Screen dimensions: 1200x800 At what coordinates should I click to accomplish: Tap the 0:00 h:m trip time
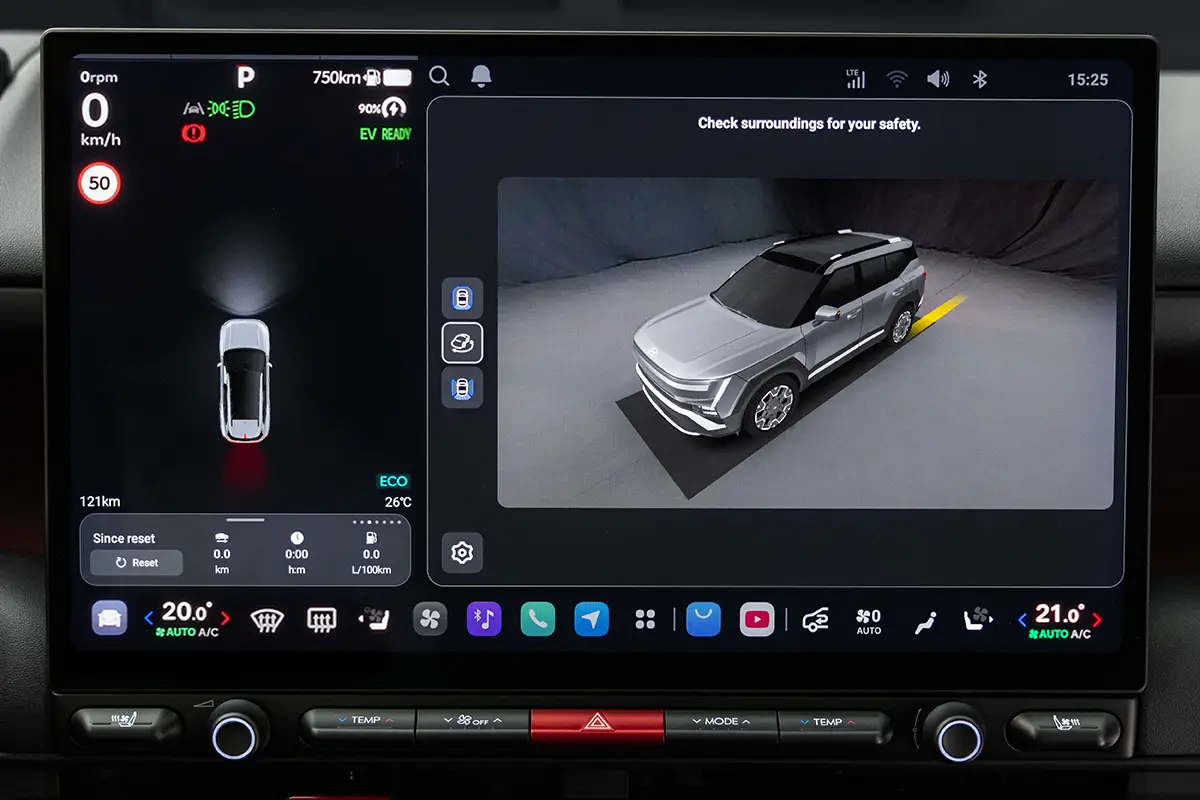pos(297,553)
